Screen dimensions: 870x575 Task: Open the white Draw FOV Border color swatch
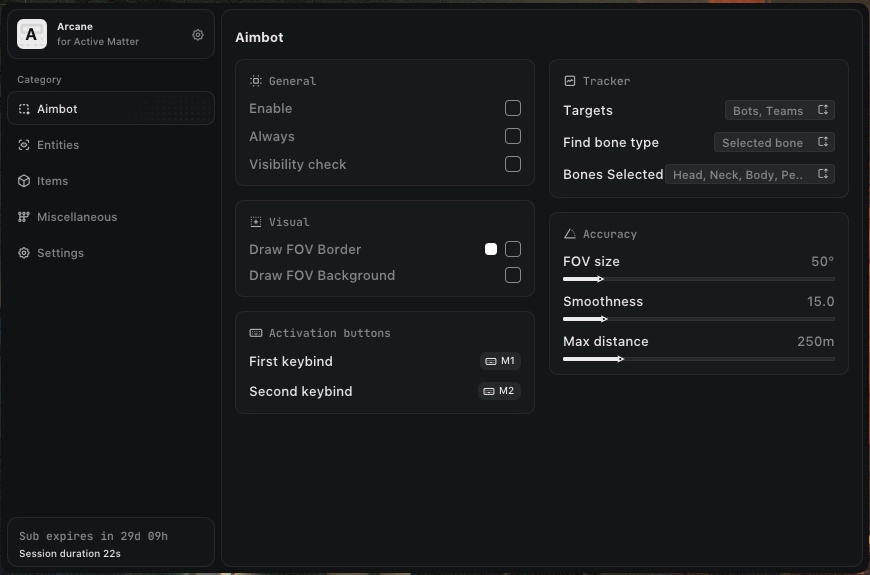pyautogui.click(x=491, y=249)
